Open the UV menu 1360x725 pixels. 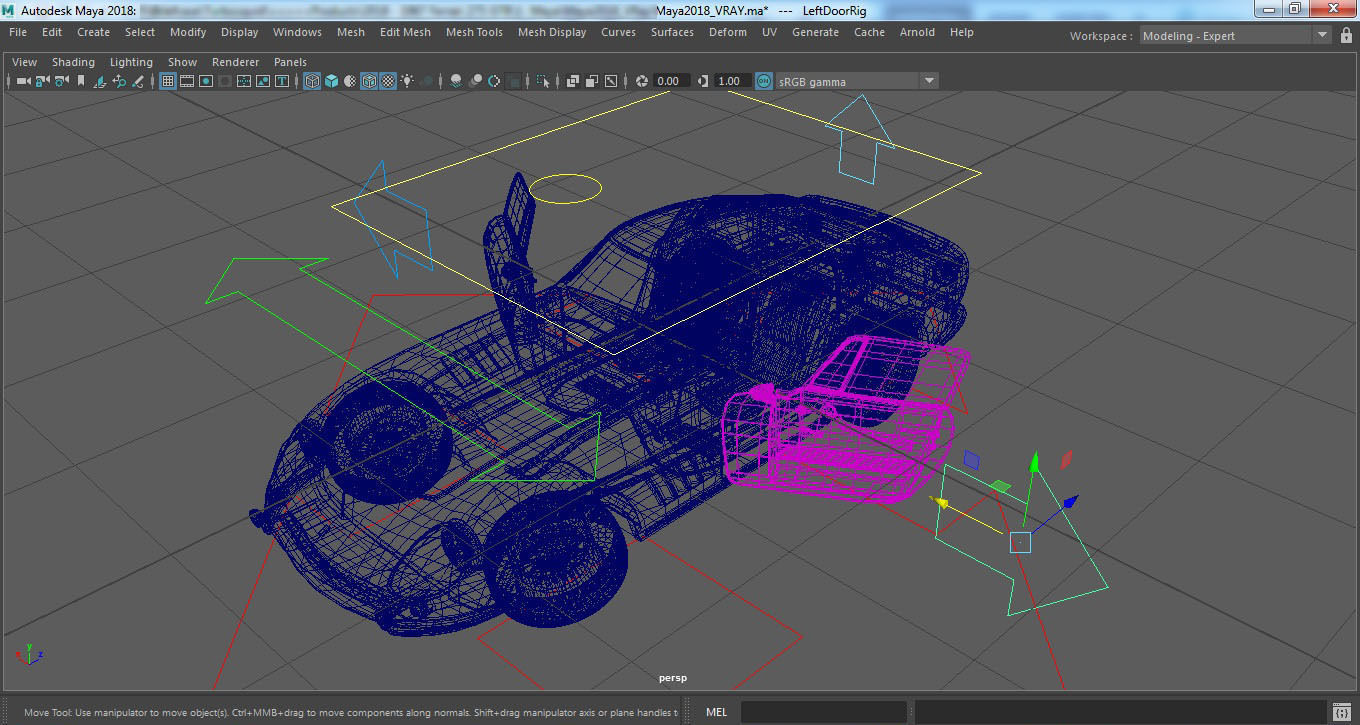click(769, 32)
